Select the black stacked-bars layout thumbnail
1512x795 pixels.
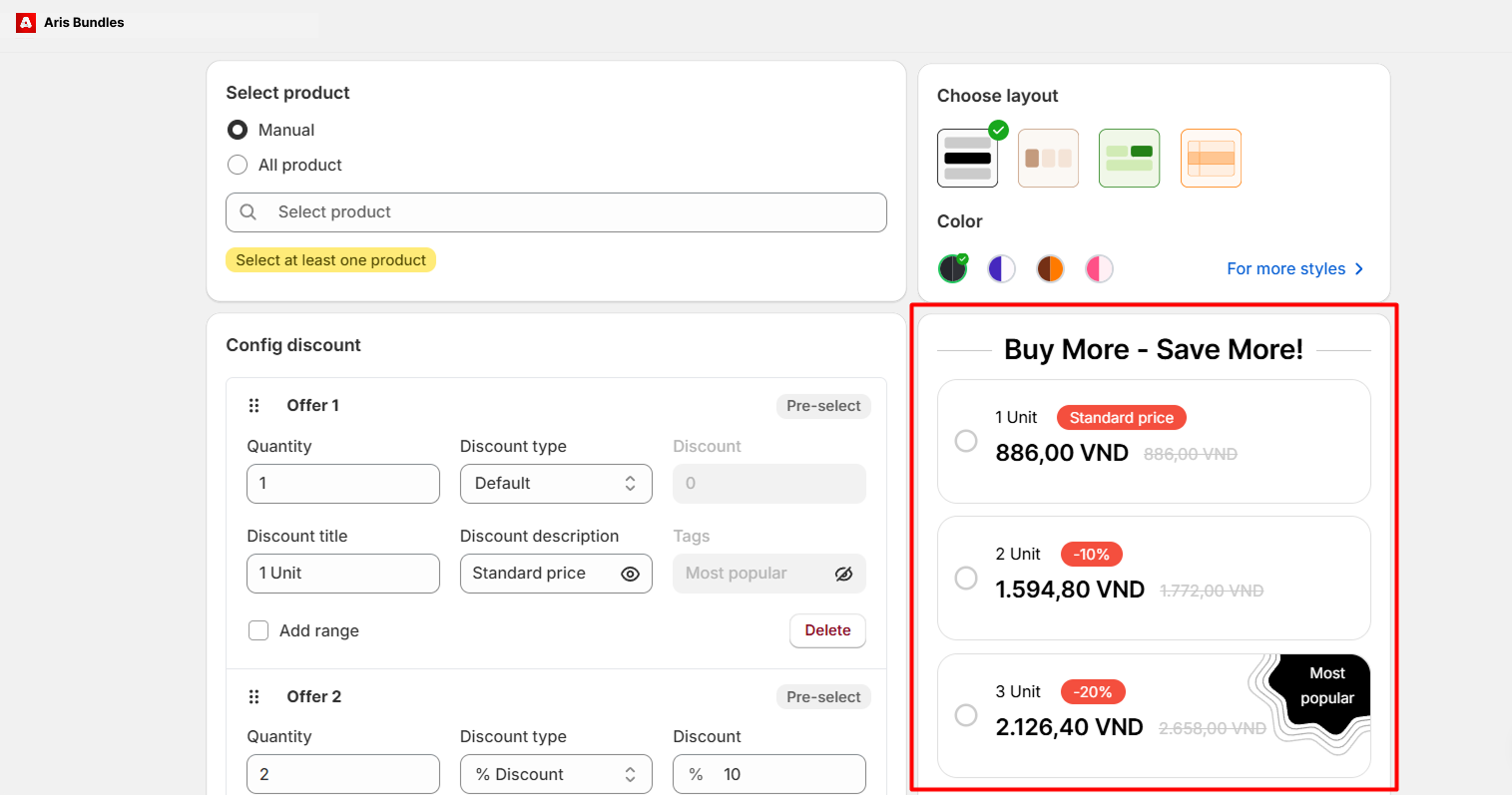[x=967, y=158]
